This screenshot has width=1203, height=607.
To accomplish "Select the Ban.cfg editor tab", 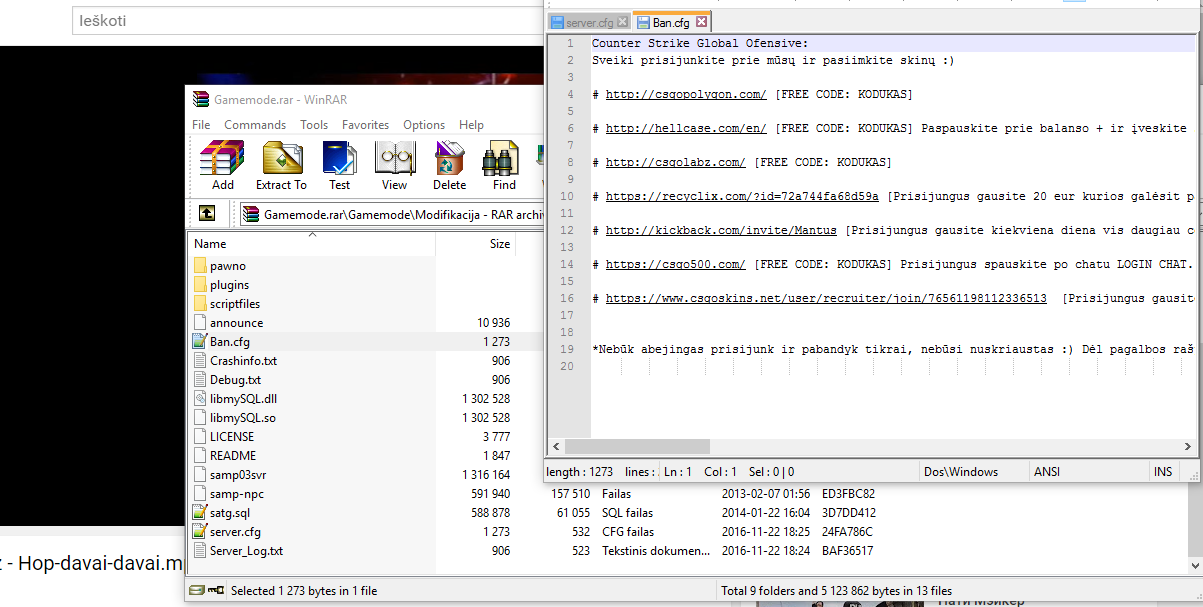I will coord(671,21).
